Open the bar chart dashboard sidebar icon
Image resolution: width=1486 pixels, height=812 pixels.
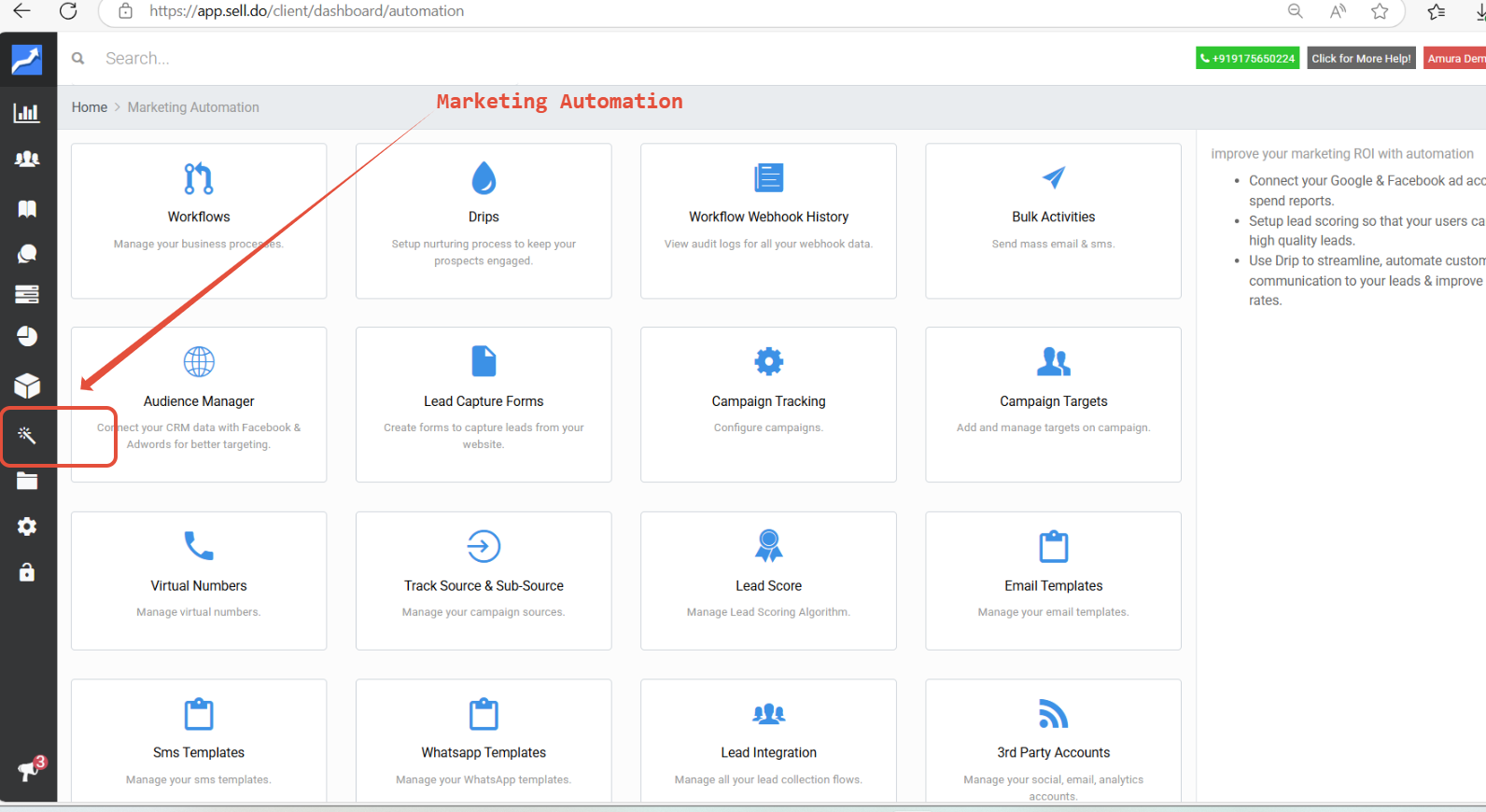(x=27, y=113)
